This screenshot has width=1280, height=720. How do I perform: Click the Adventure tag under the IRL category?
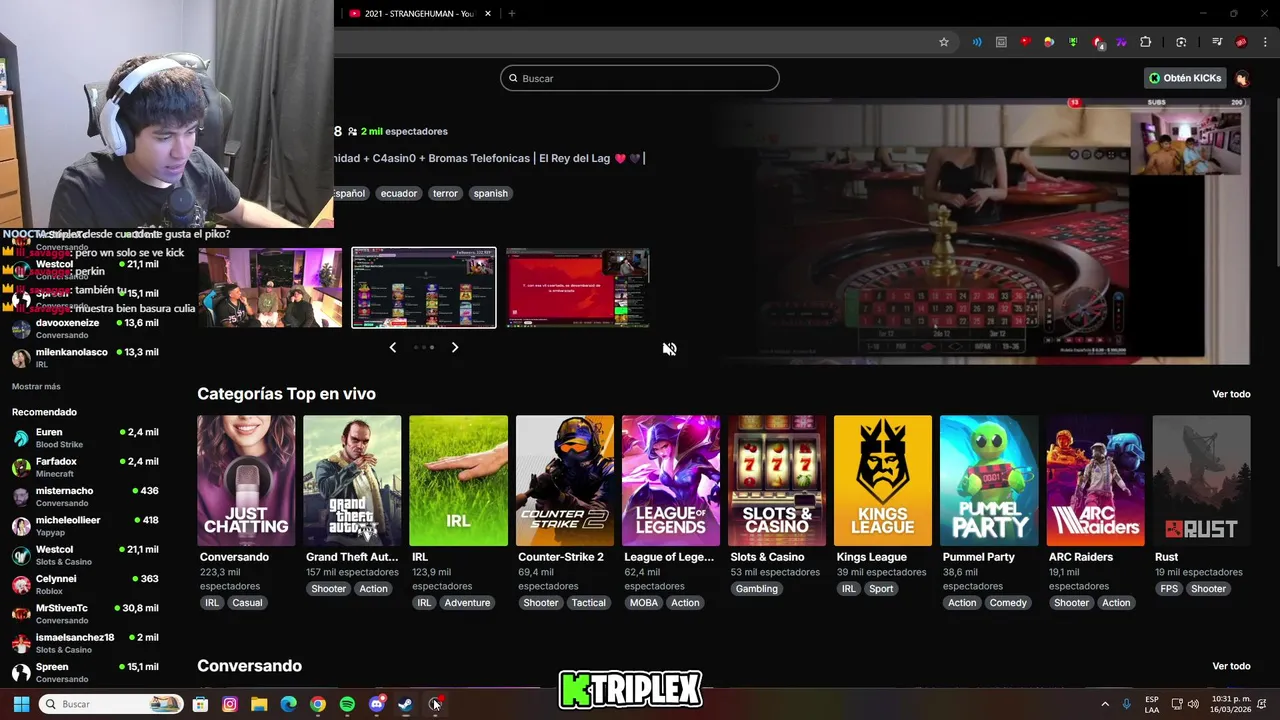click(467, 603)
